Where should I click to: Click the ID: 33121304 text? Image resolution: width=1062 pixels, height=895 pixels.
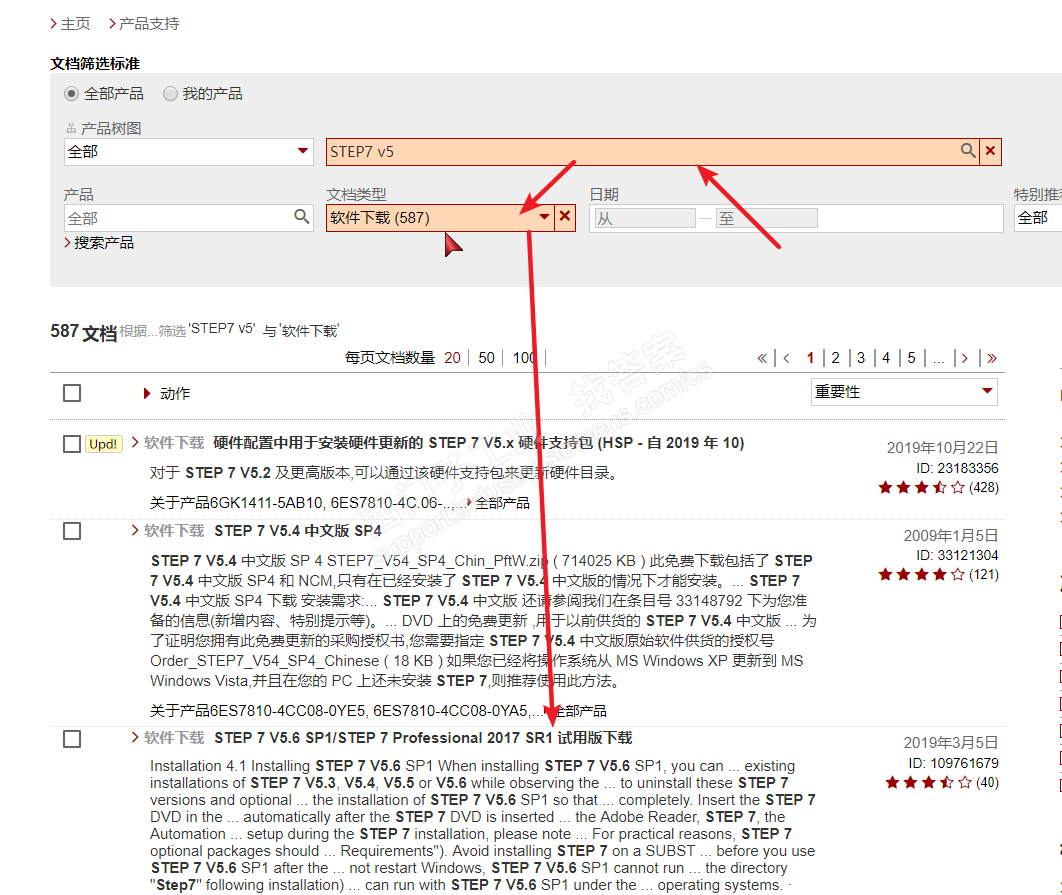(x=957, y=555)
